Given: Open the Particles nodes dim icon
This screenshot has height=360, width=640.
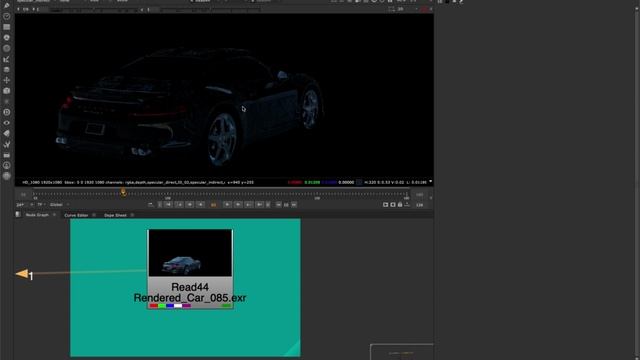Looking at the screenshot, I should [x=7, y=101].
